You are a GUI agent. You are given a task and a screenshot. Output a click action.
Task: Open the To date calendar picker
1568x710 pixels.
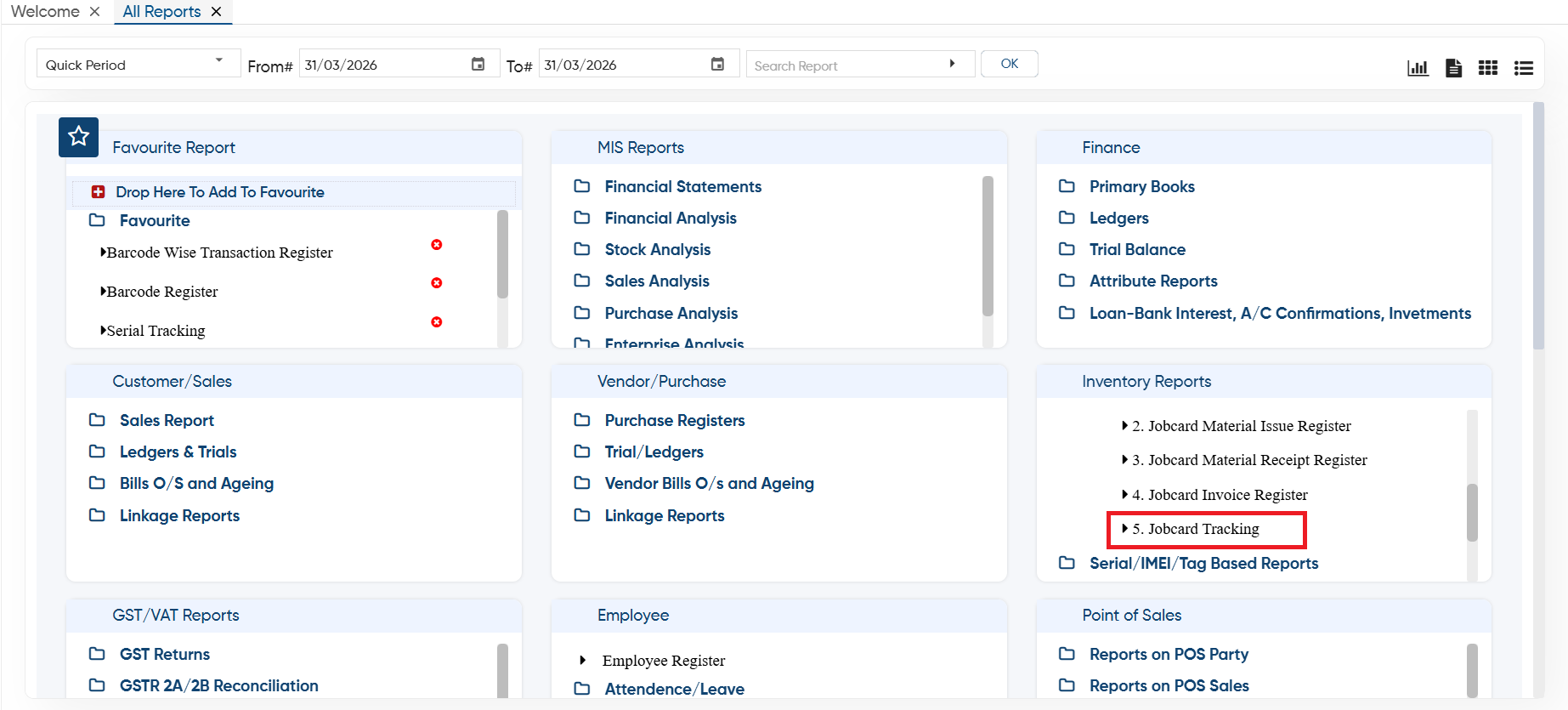[x=718, y=65]
